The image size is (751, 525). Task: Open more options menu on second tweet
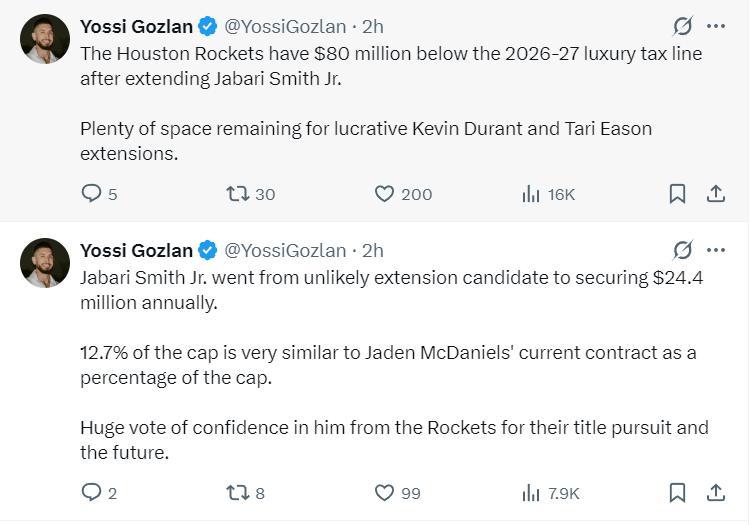716,250
